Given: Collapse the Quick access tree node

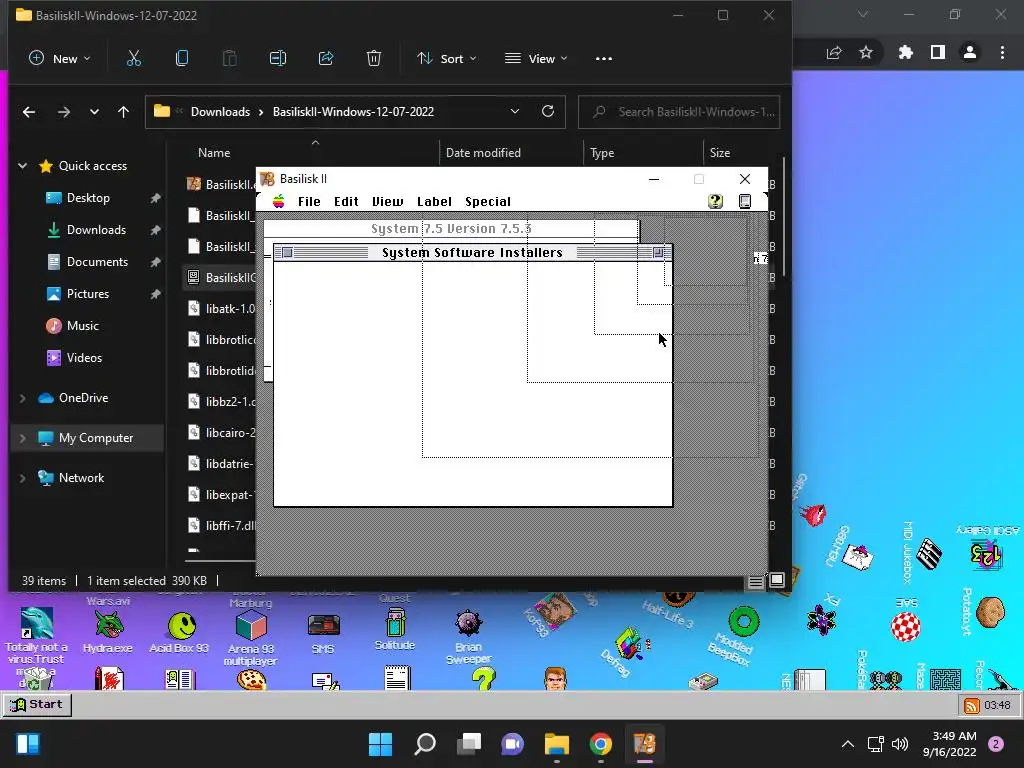Looking at the screenshot, I should 23,166.
